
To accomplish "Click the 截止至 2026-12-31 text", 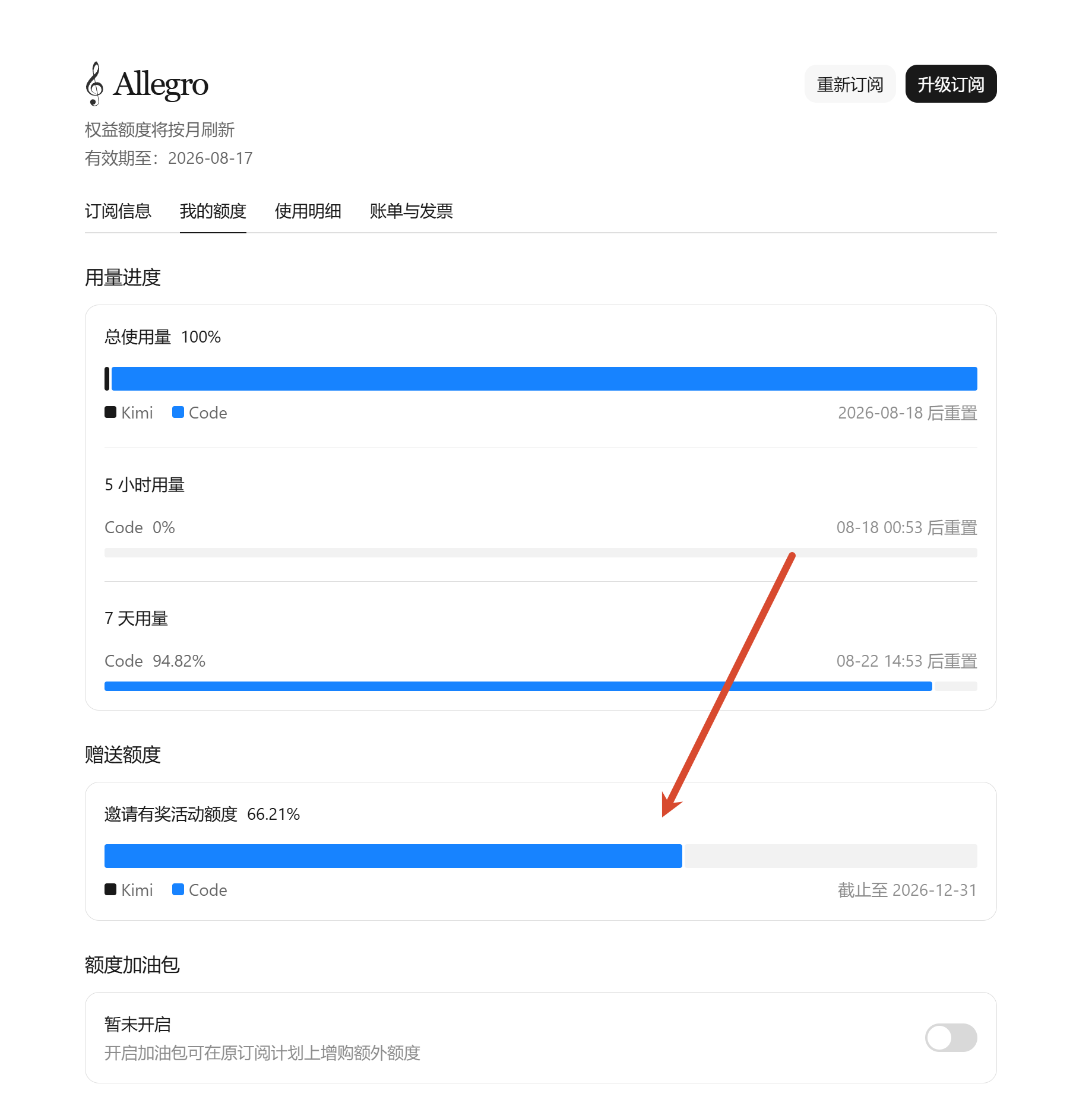I will click(907, 890).
